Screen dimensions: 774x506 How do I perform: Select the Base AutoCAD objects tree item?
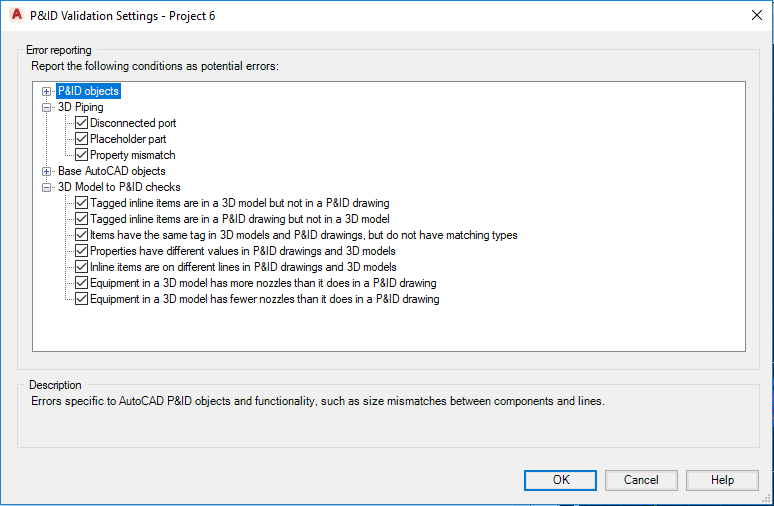111,171
